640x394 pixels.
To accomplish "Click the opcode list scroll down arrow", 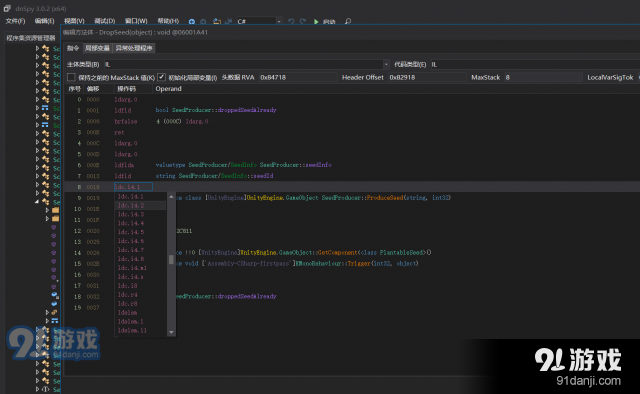I will (x=171, y=332).
